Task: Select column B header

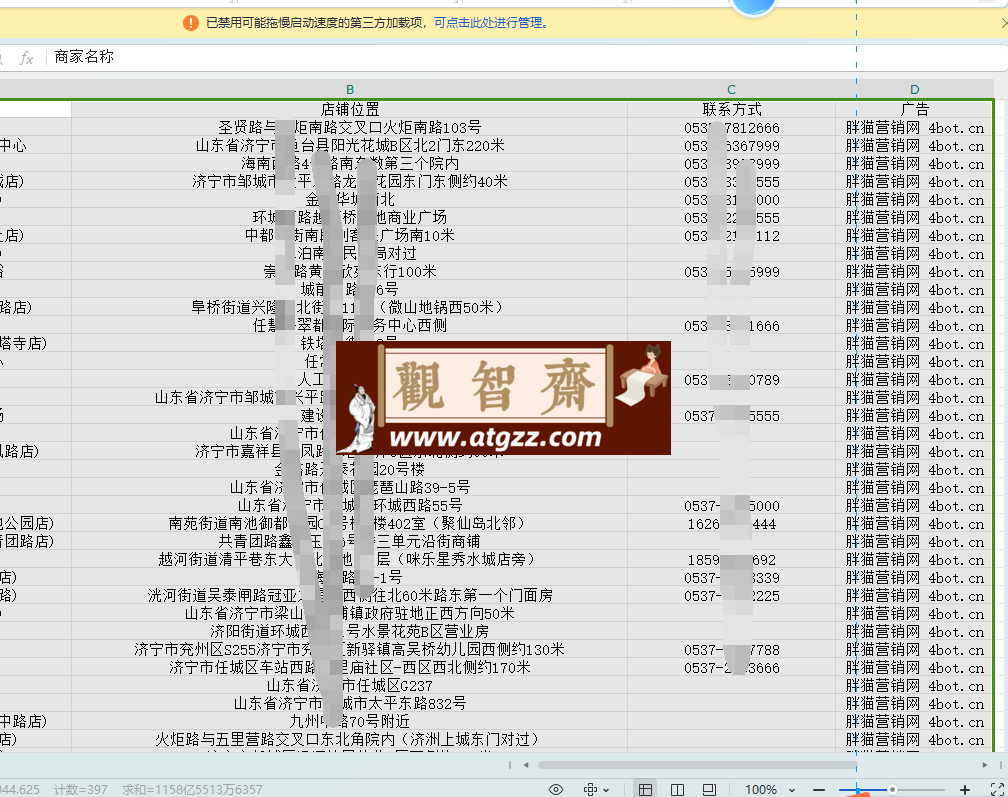Action: (x=350, y=89)
